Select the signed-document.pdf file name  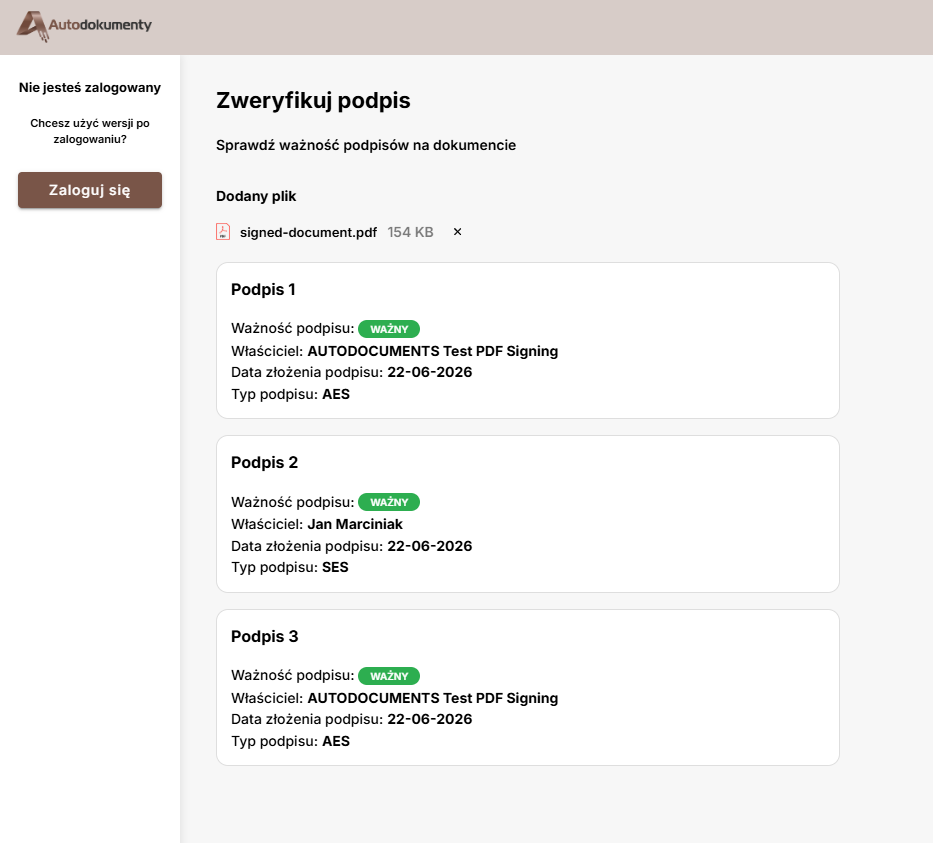308,232
